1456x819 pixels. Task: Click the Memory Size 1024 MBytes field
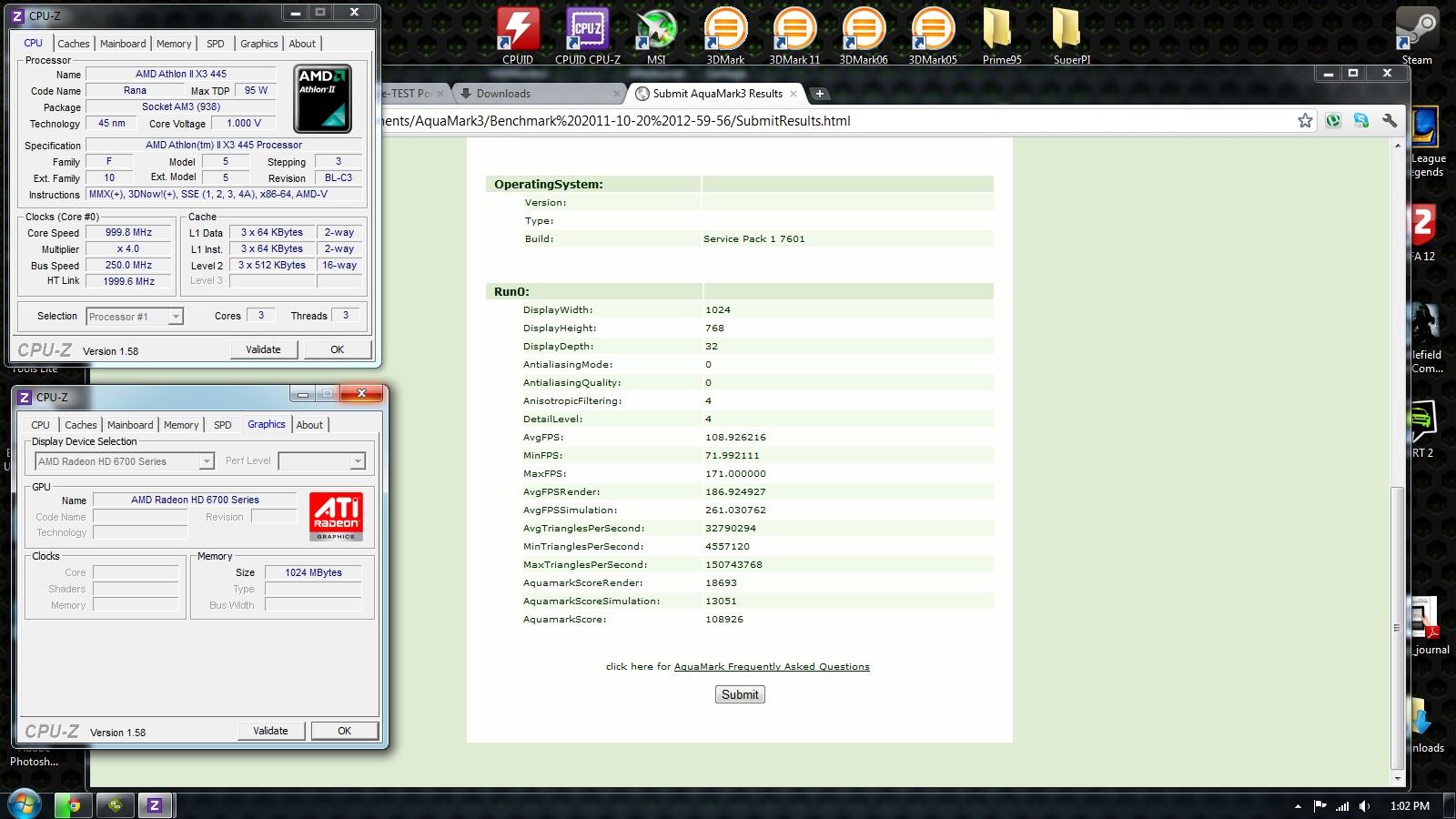313,572
